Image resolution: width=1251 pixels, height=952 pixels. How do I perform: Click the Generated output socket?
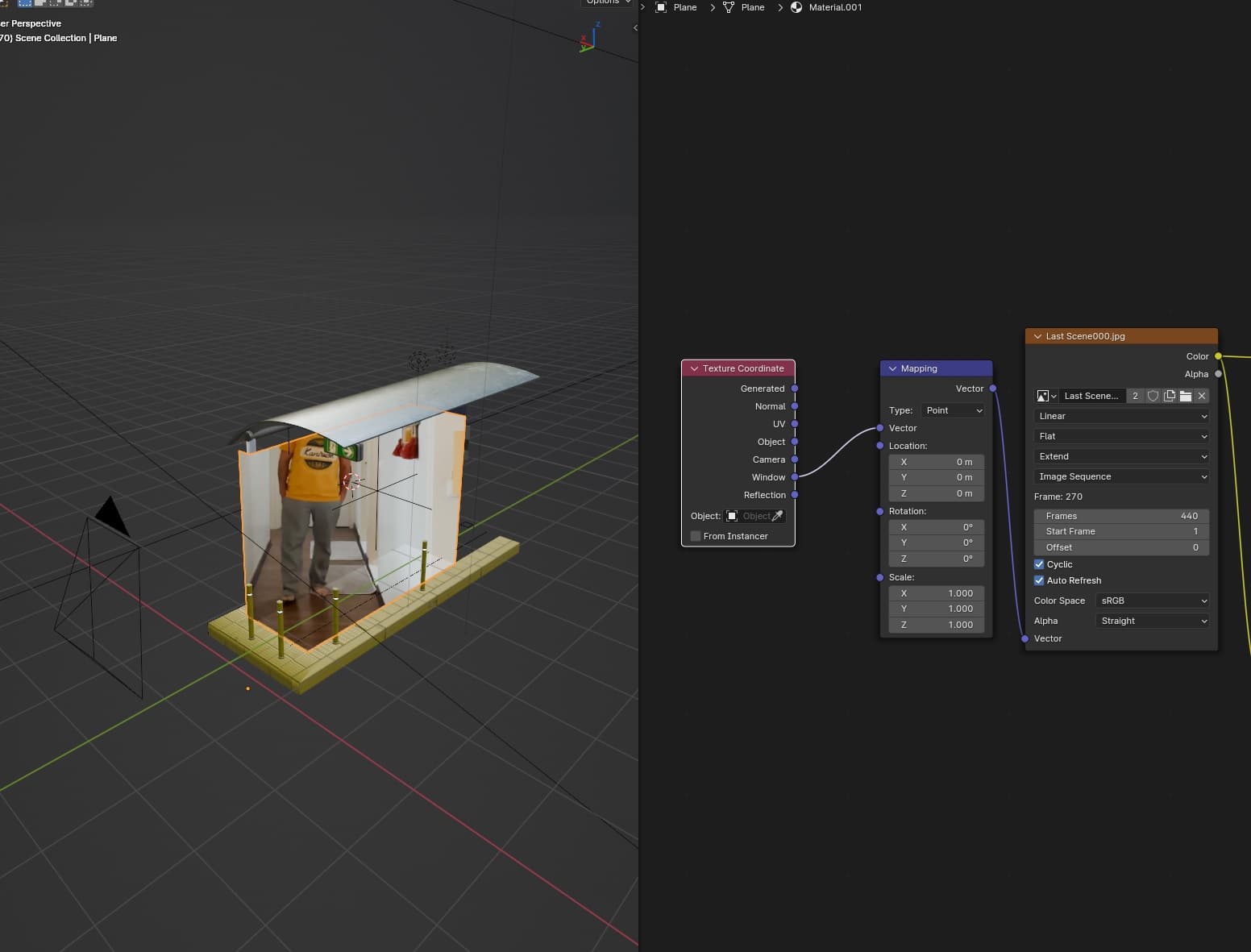click(795, 389)
